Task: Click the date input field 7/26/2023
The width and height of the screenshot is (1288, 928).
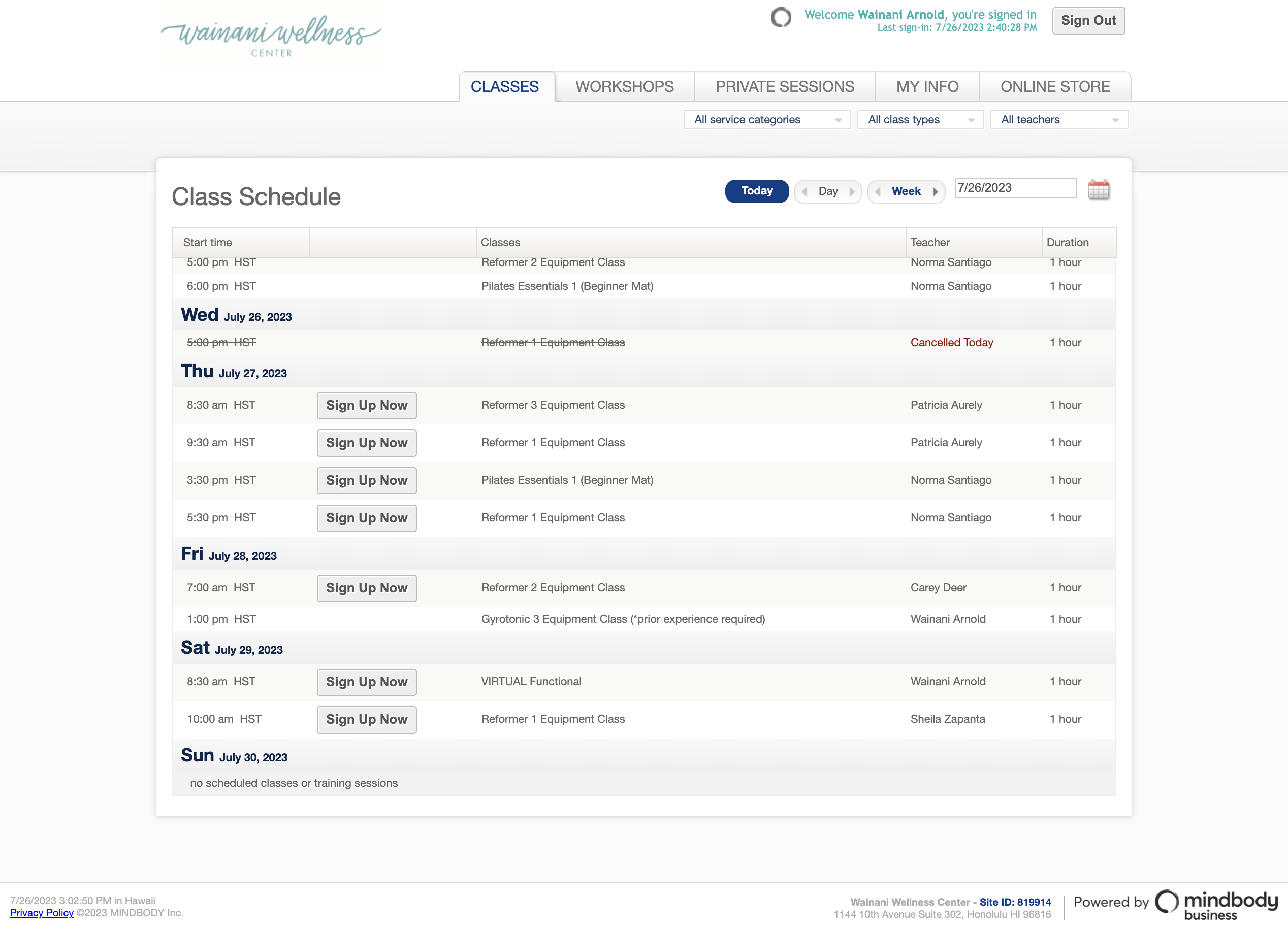Action: (x=1015, y=188)
